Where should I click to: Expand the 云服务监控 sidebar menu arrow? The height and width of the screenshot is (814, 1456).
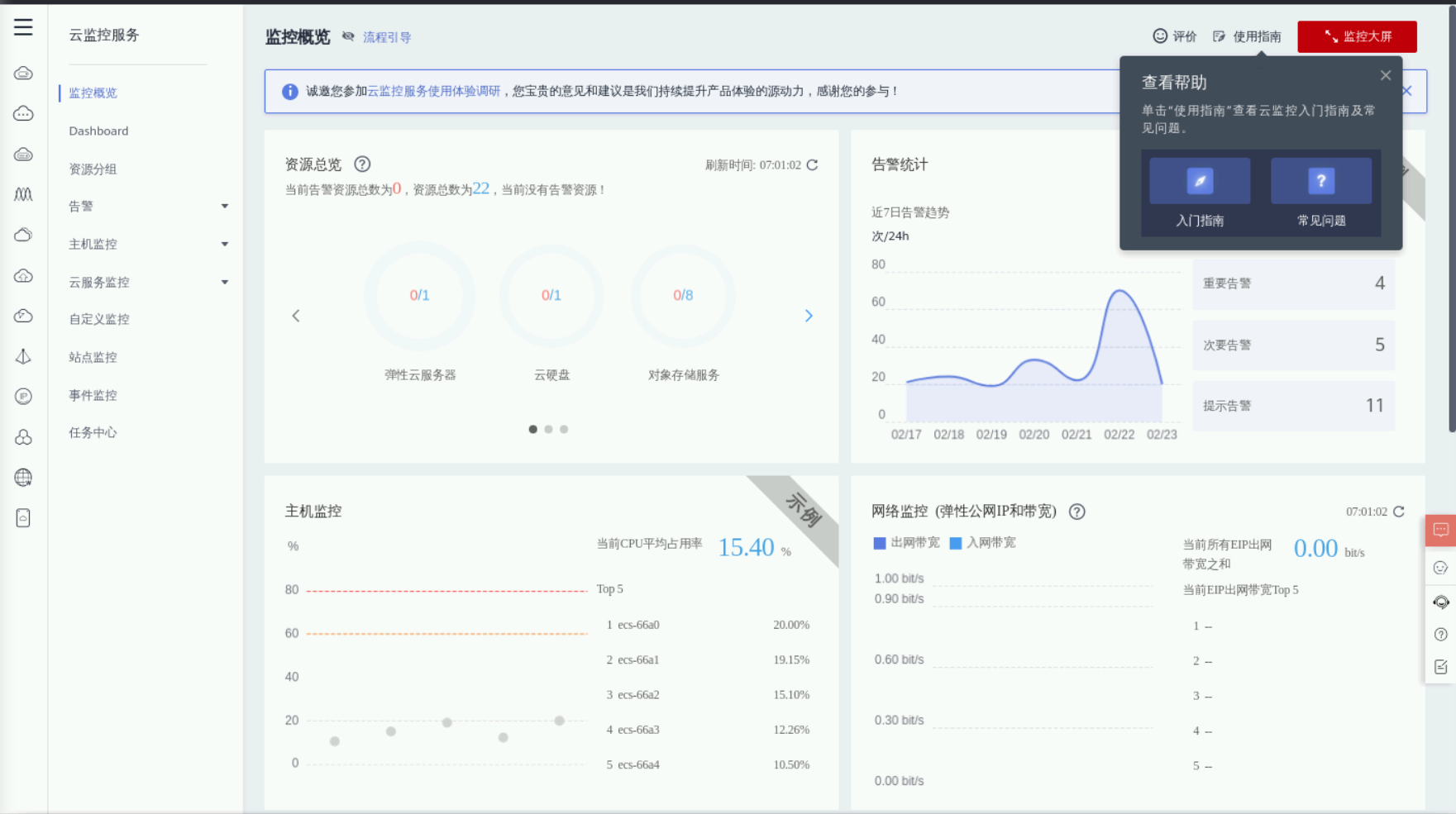(225, 283)
